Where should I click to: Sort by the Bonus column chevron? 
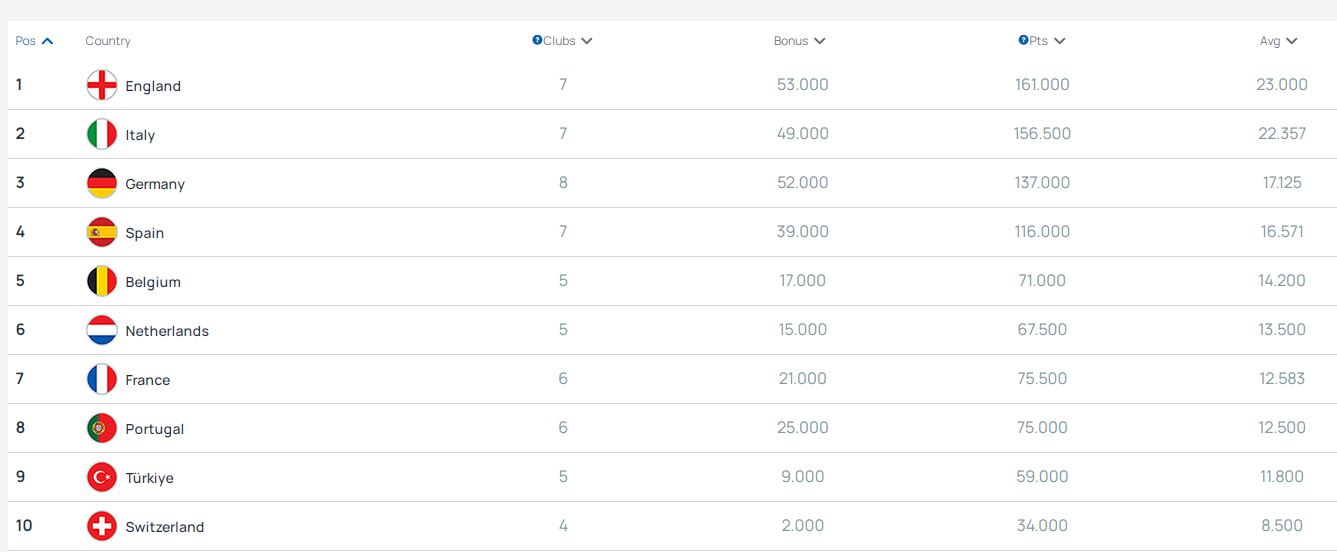pos(820,41)
